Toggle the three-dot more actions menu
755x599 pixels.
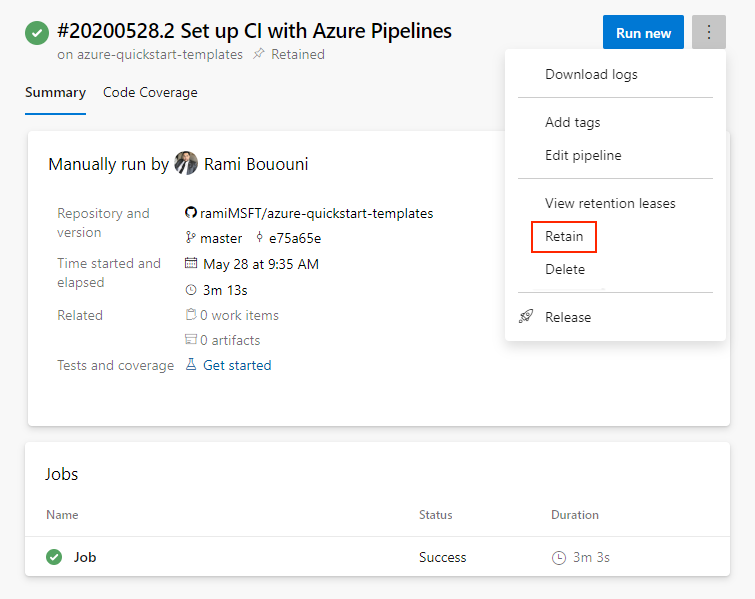click(x=709, y=33)
